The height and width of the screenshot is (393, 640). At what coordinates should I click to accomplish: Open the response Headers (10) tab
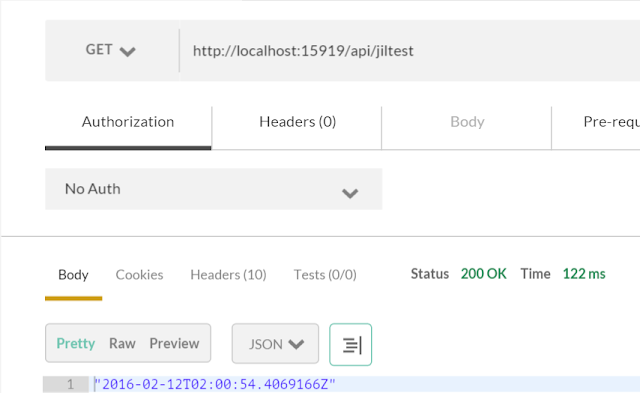(228, 275)
